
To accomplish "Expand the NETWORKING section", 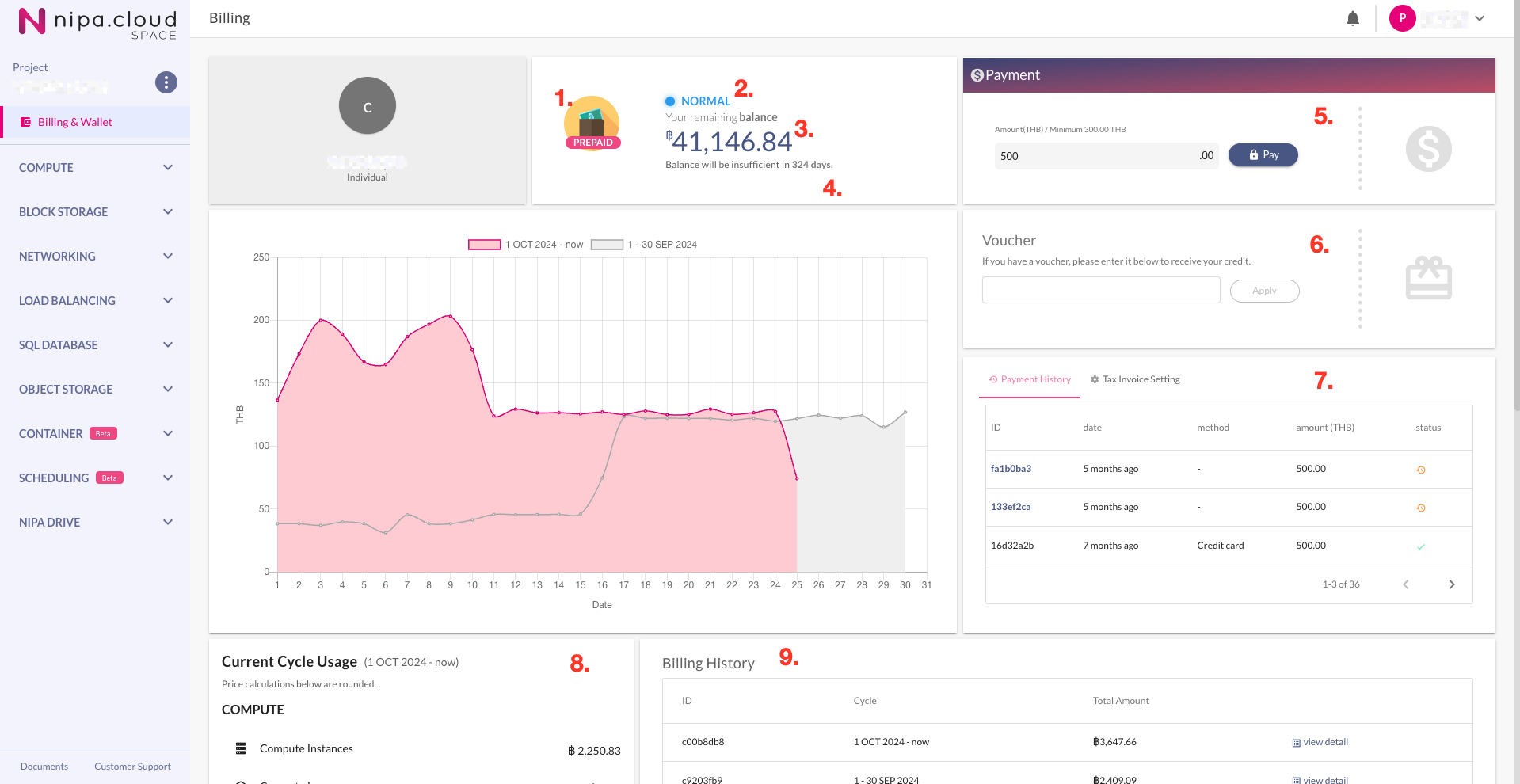I will tap(95, 256).
